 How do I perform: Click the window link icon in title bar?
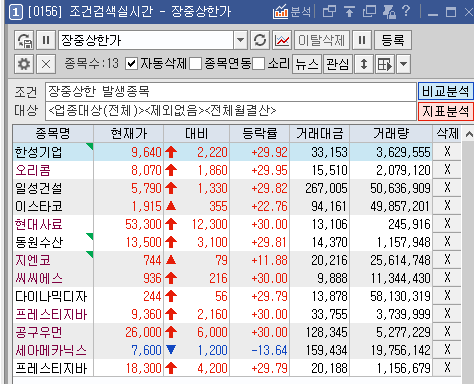330,12
